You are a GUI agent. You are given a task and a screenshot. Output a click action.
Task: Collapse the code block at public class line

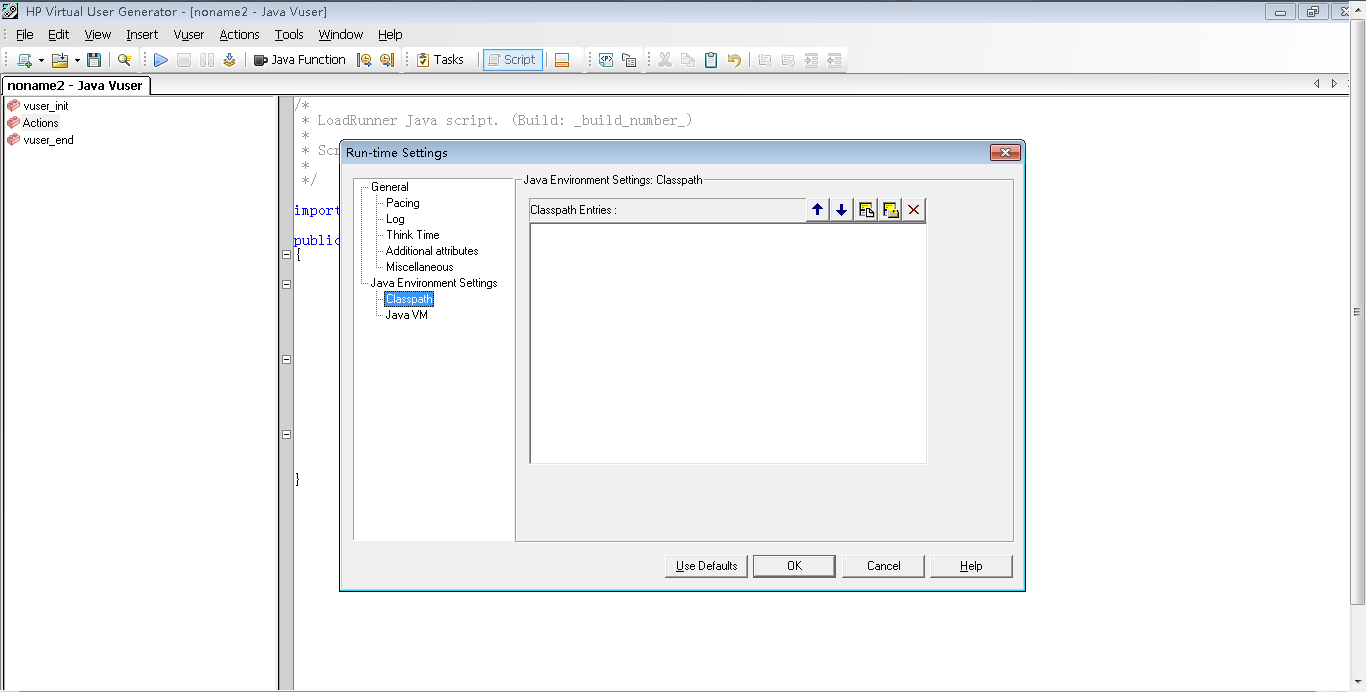(x=286, y=255)
